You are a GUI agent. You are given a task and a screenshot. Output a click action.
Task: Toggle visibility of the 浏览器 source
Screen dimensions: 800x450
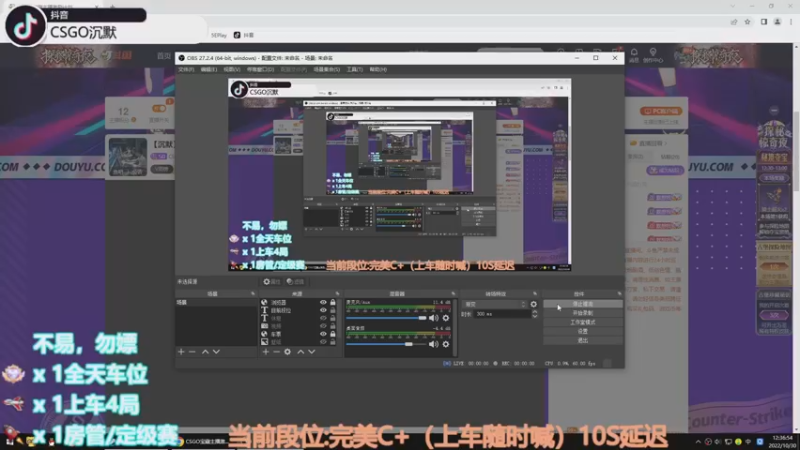pos(323,303)
